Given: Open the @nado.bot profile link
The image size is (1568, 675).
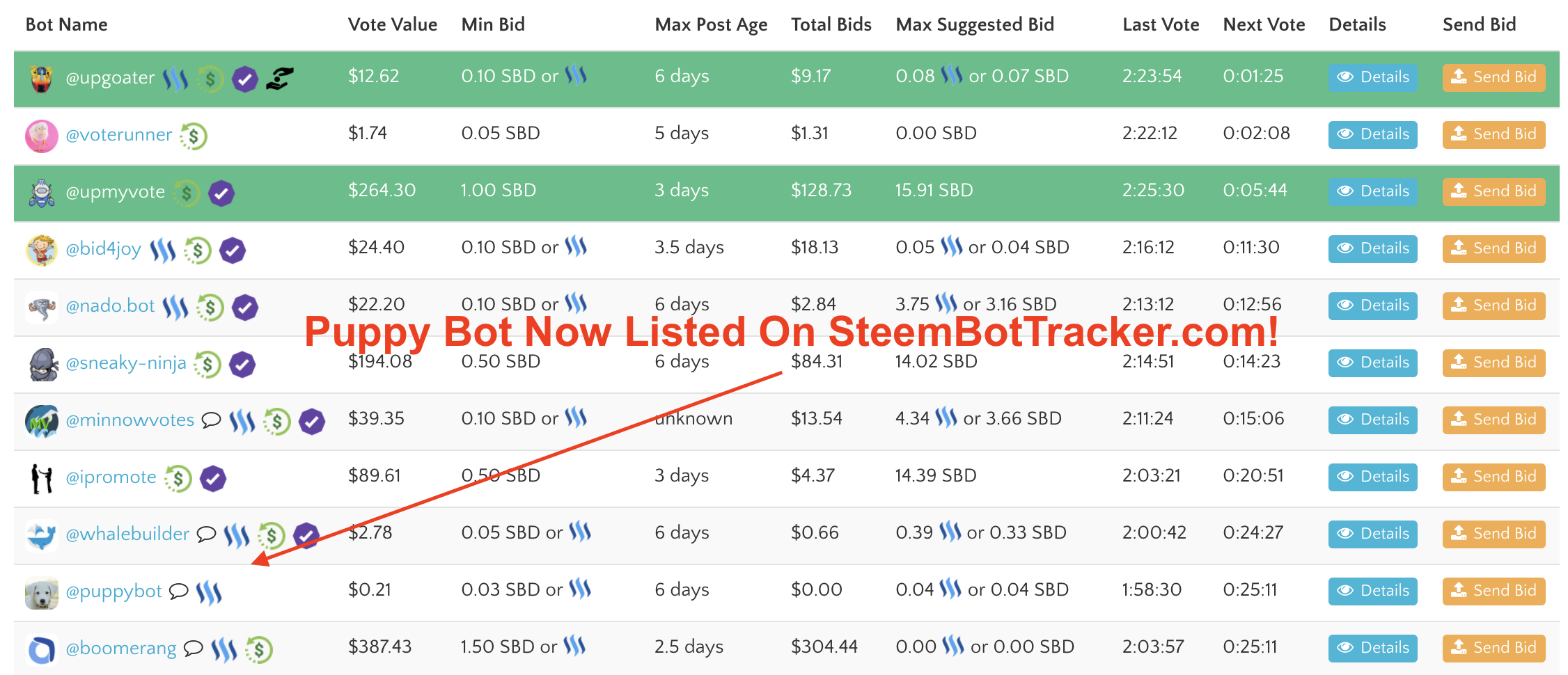Looking at the screenshot, I should (110, 305).
